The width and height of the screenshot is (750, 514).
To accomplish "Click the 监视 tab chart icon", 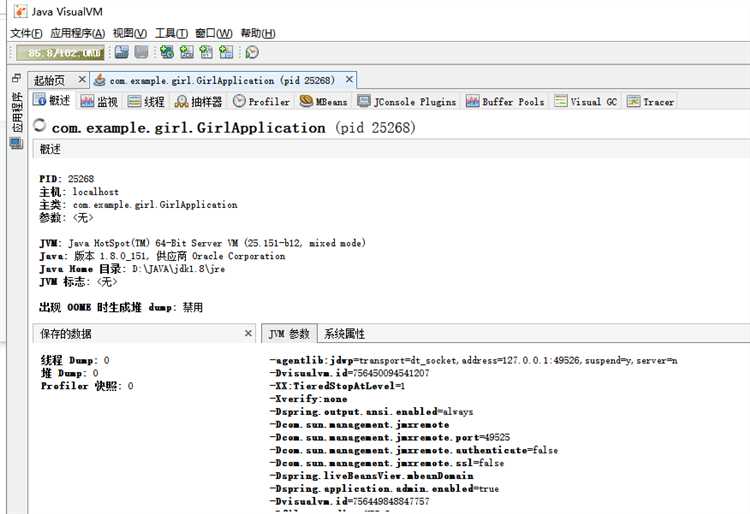I will [x=87, y=101].
